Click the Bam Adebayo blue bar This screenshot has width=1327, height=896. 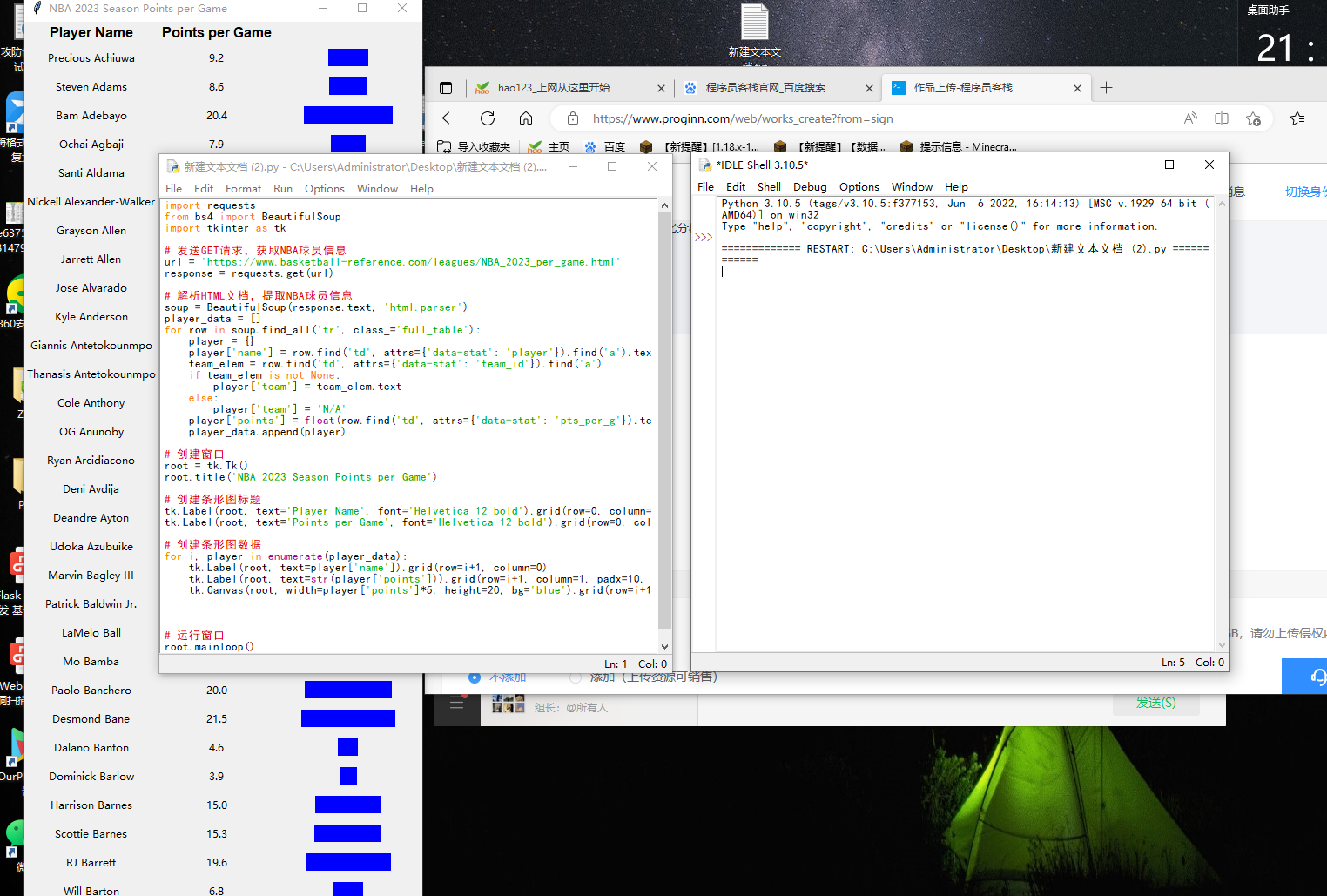348,115
